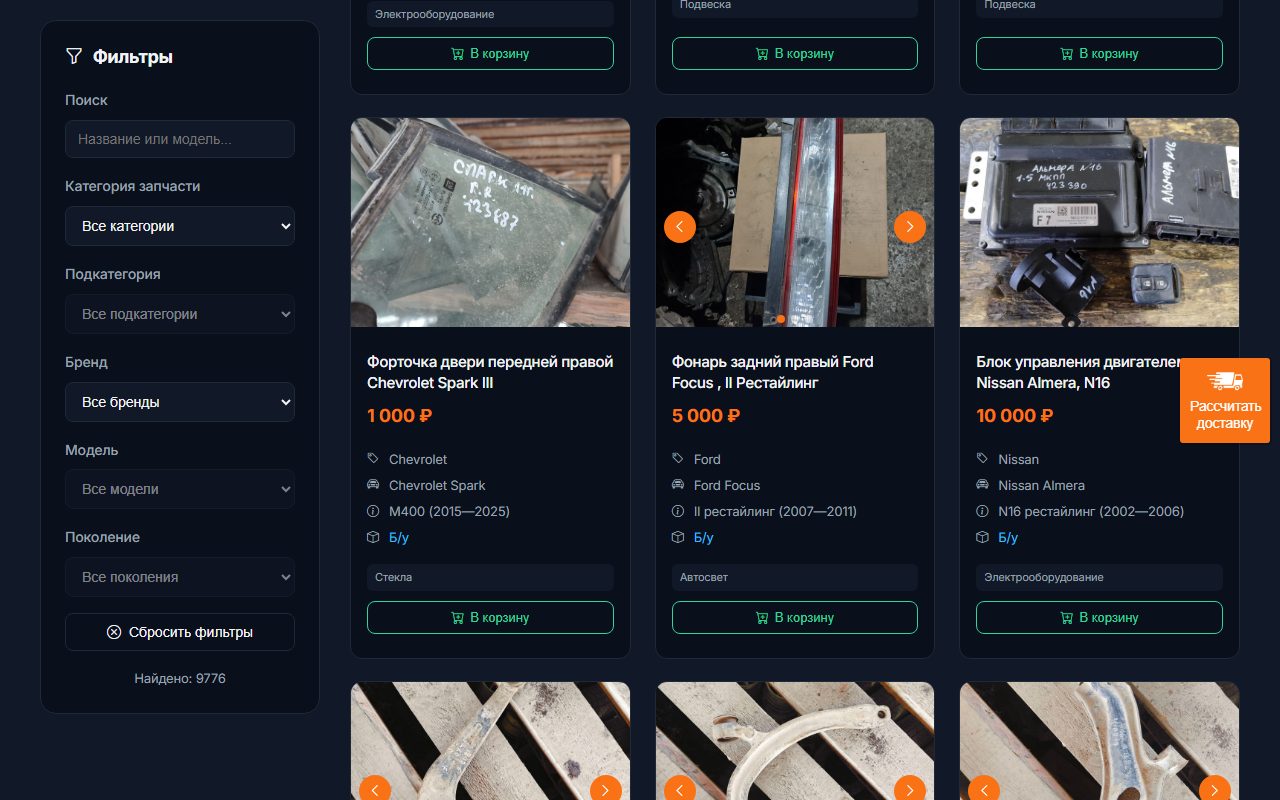The width and height of the screenshot is (1280, 800).
Task: Click the Ford Focus tail light photo
Action: point(795,223)
